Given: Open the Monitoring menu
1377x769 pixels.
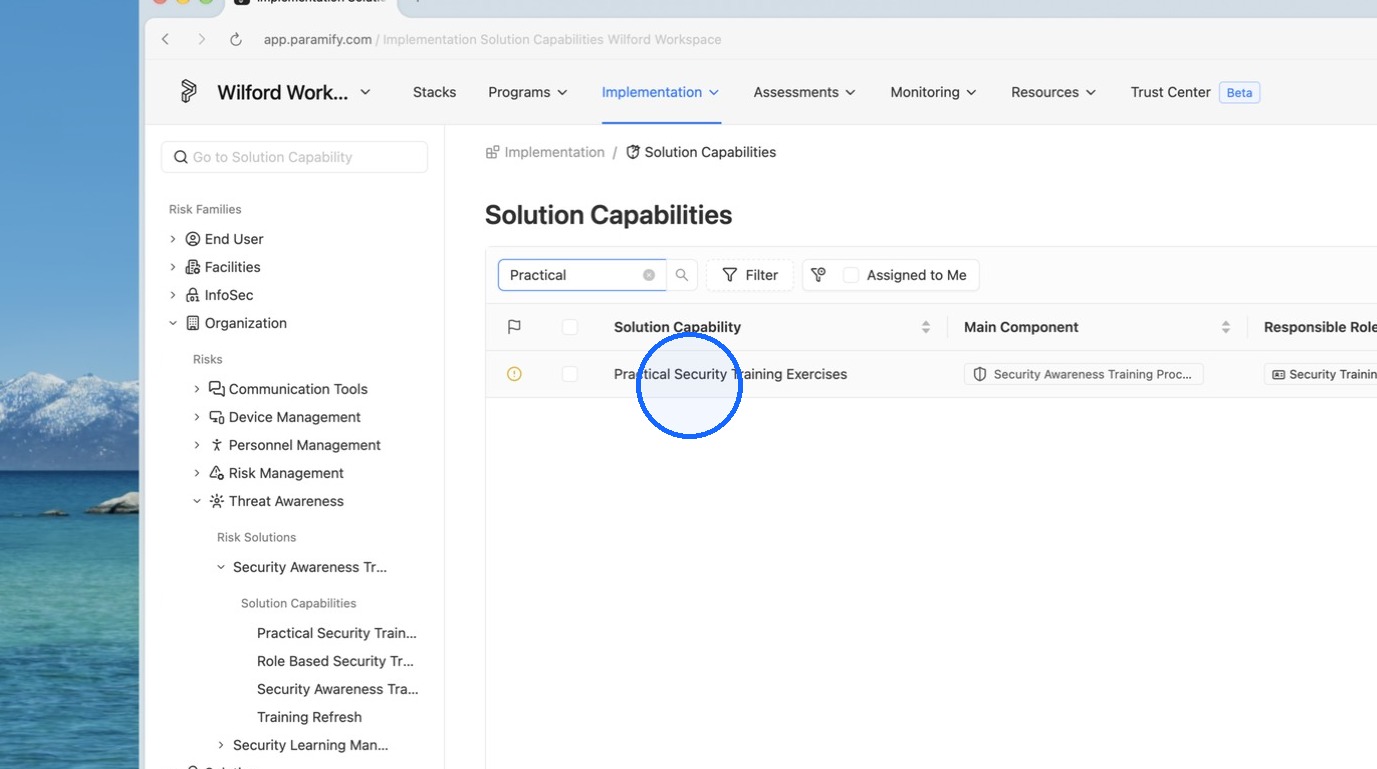Looking at the screenshot, I should click(x=934, y=92).
